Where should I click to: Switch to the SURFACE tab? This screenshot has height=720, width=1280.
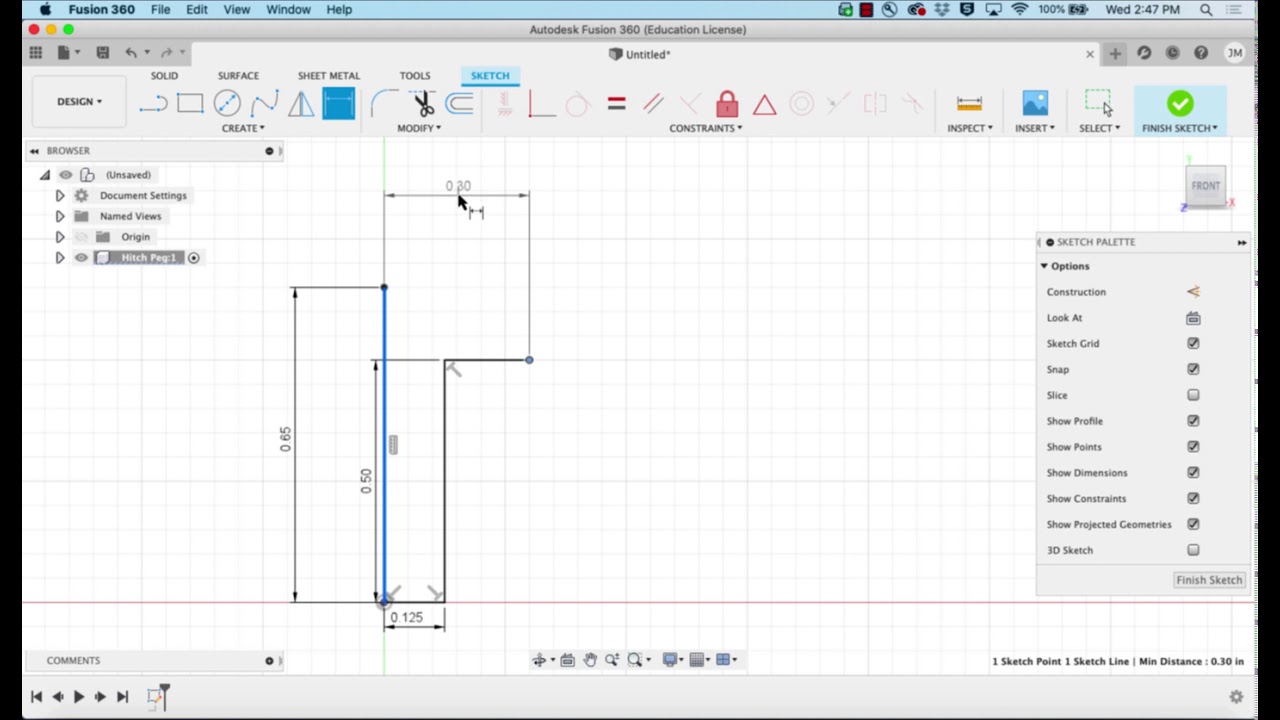pos(238,76)
